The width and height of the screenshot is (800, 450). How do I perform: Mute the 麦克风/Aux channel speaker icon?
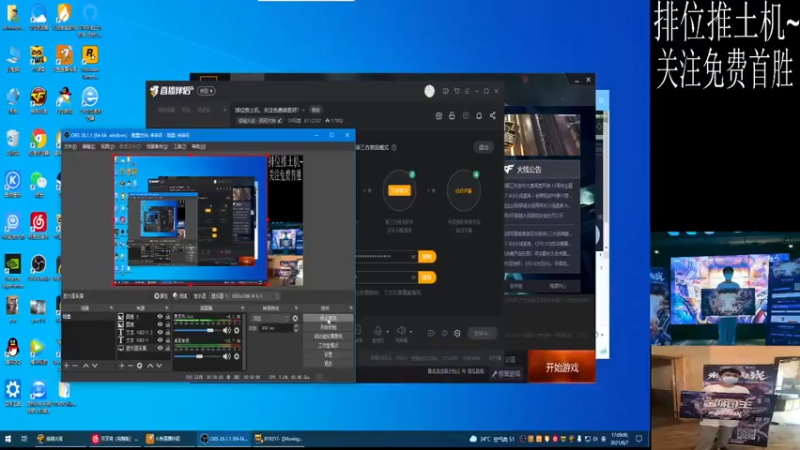point(227,330)
